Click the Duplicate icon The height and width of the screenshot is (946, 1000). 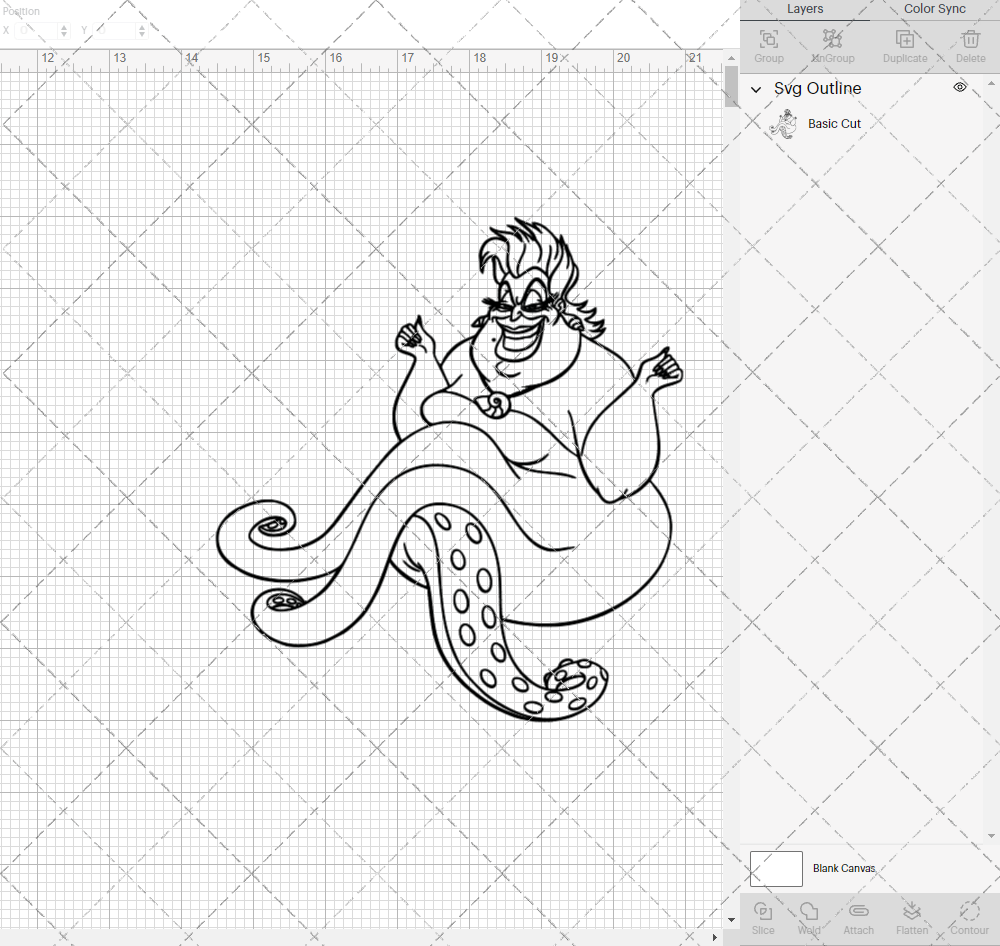[904, 39]
